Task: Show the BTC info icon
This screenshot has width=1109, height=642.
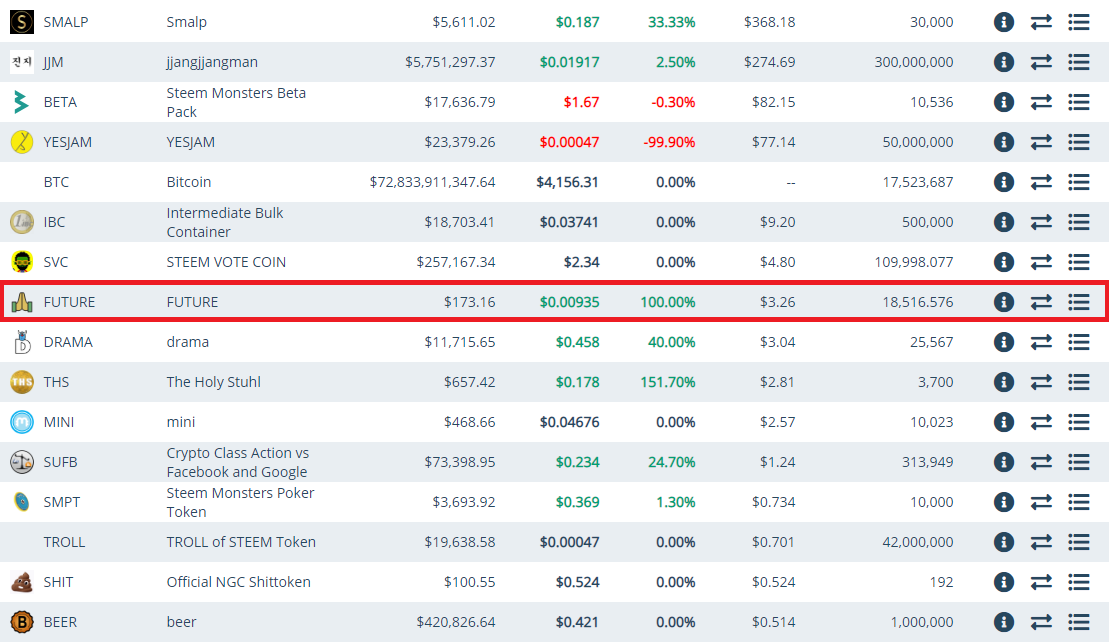Action: pos(1003,182)
